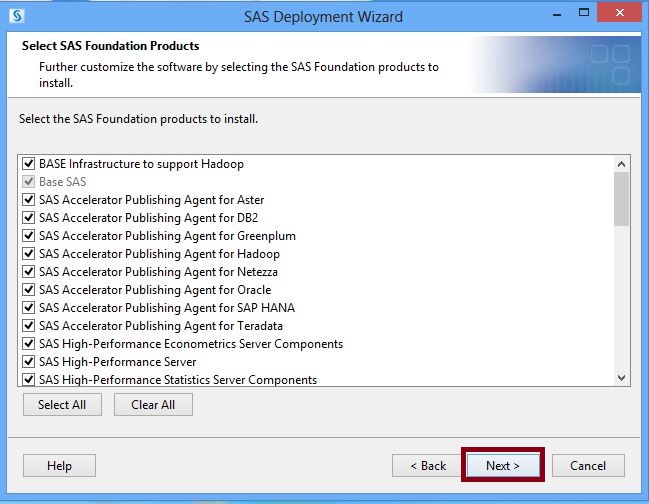Close the SAS Deployment Wizard window
Viewport: 649px width, 504px height.
click(x=619, y=12)
